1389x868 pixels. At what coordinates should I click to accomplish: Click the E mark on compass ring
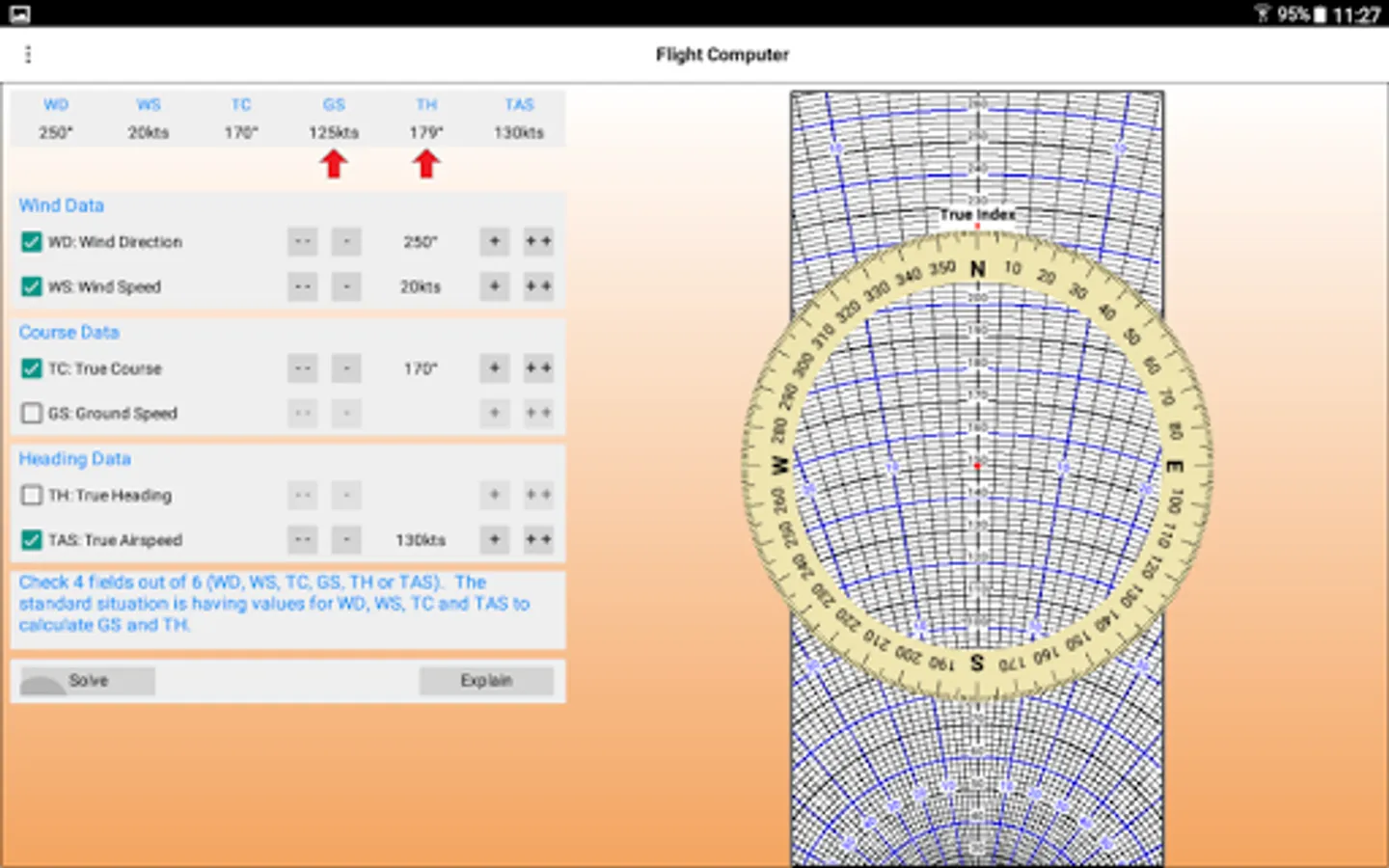[1175, 467]
